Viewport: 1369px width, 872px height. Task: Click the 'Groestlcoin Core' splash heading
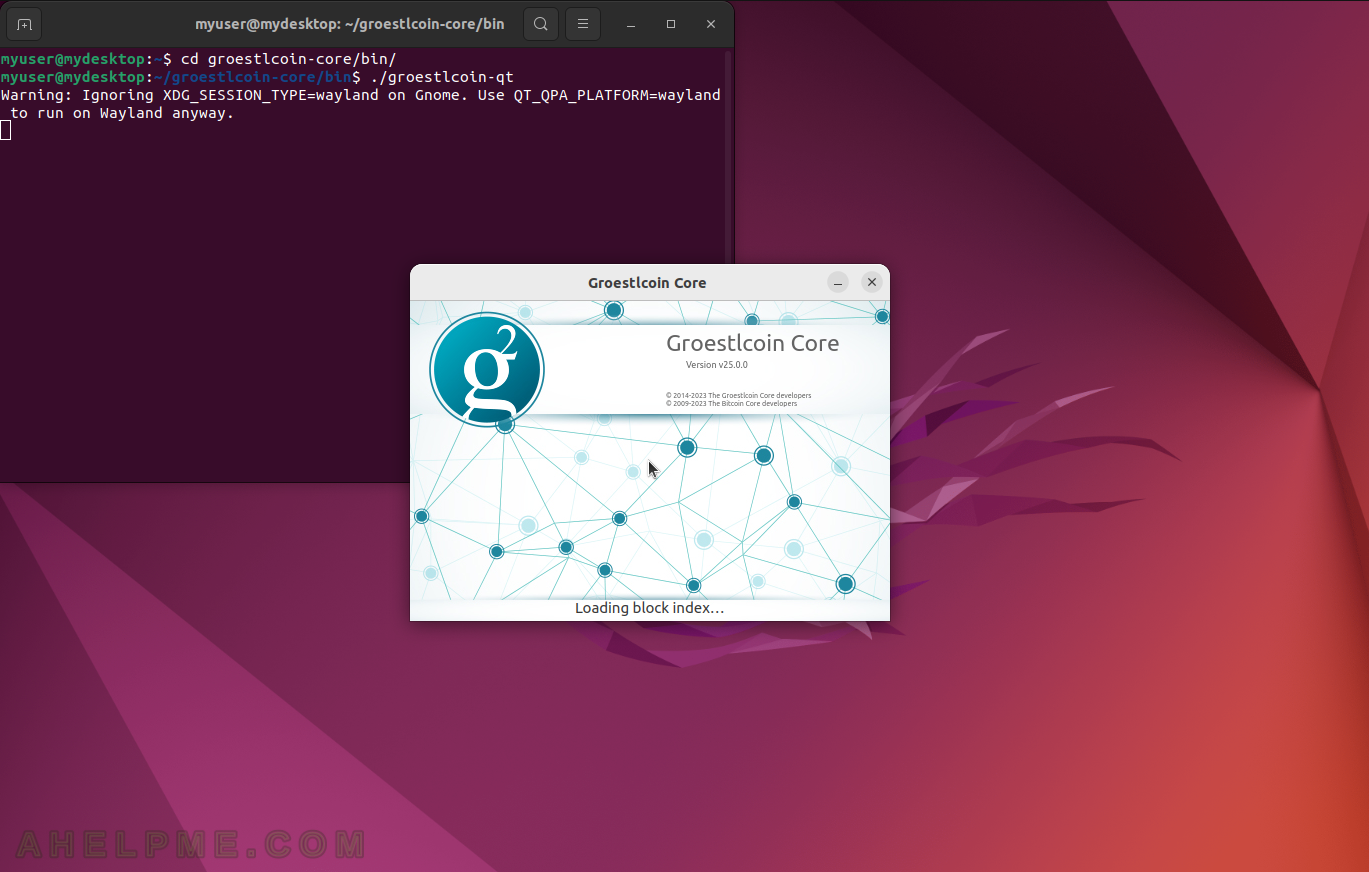click(x=753, y=343)
